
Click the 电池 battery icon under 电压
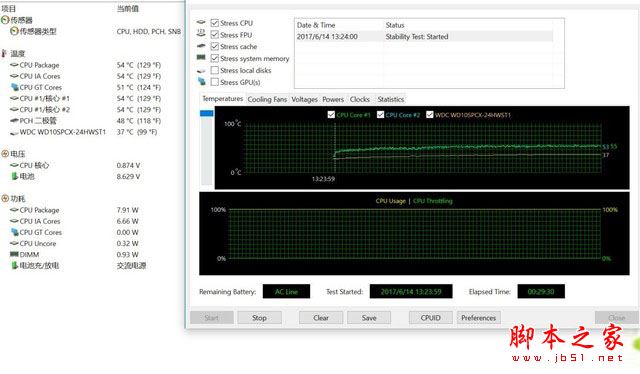[x=14, y=176]
